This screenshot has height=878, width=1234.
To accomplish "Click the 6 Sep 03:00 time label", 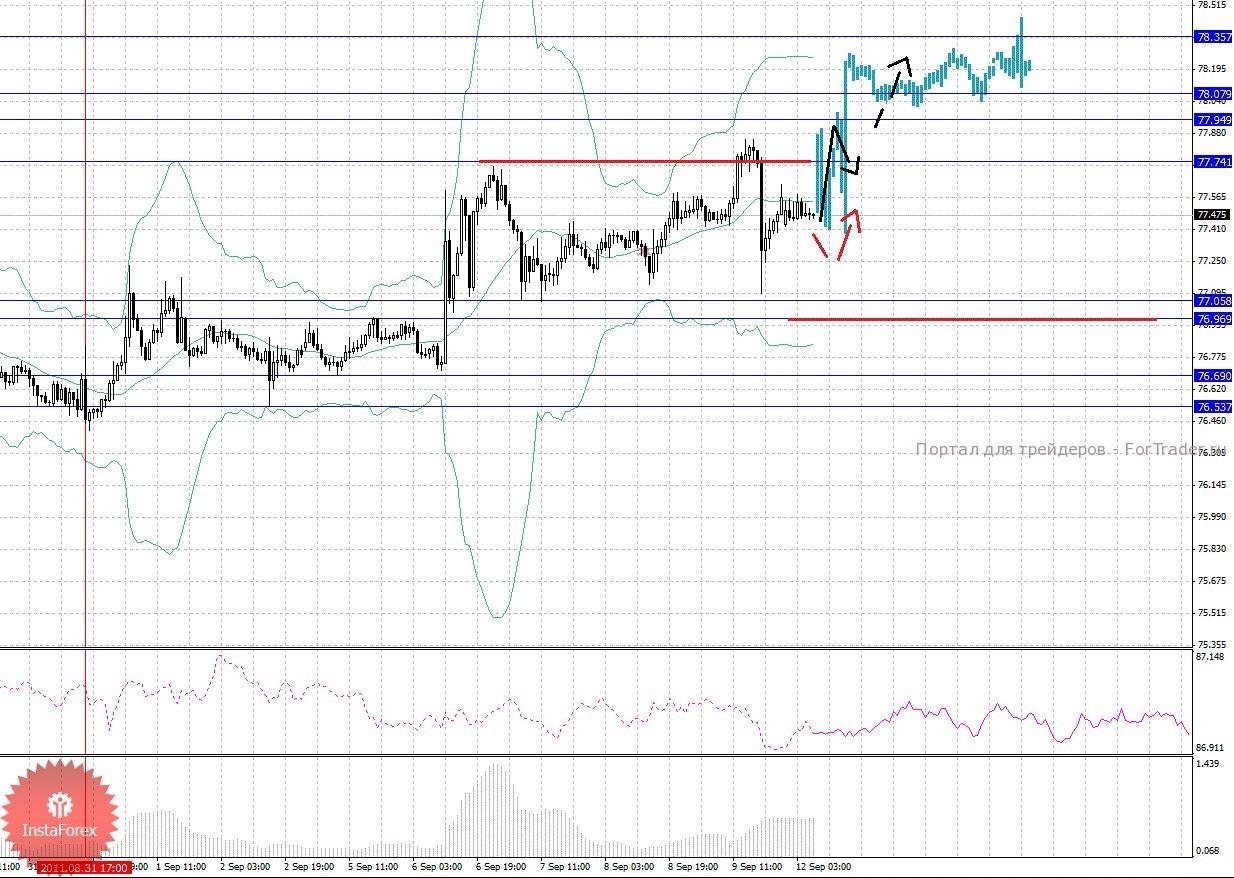I will pyautogui.click(x=437, y=868).
